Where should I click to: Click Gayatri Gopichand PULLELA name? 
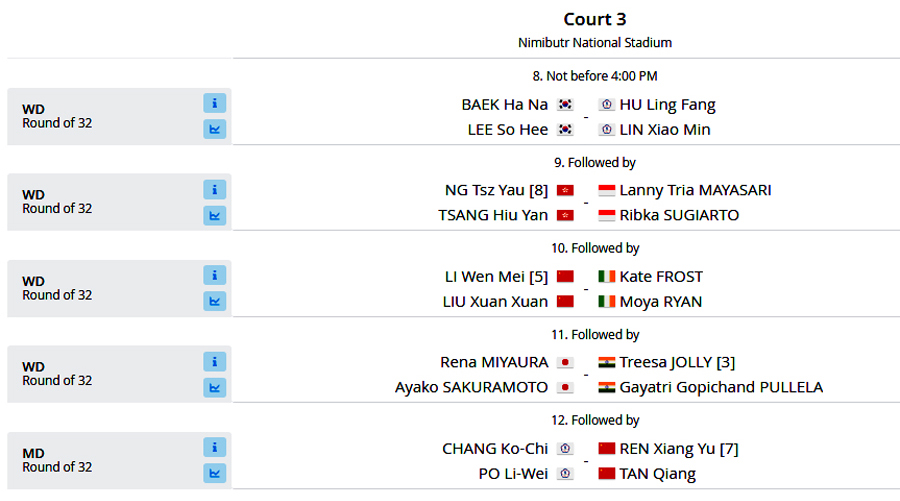click(x=721, y=387)
